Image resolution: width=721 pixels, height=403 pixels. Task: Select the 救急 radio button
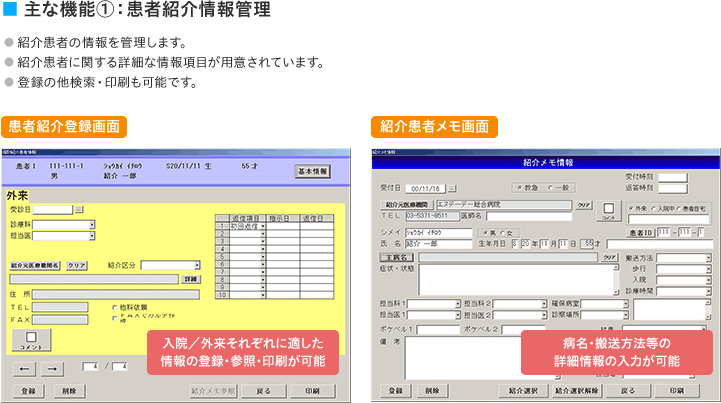click(520, 188)
